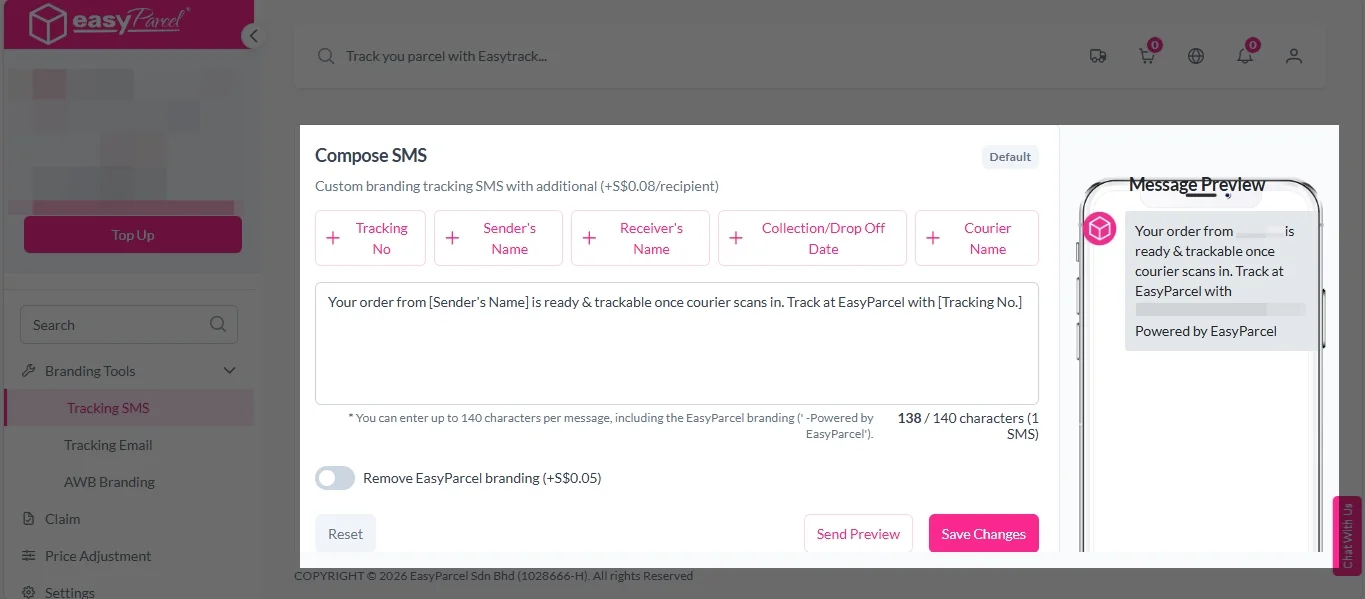Insert the Tracking No placeholder tag
Image resolution: width=1365 pixels, height=599 pixels.
click(370, 238)
